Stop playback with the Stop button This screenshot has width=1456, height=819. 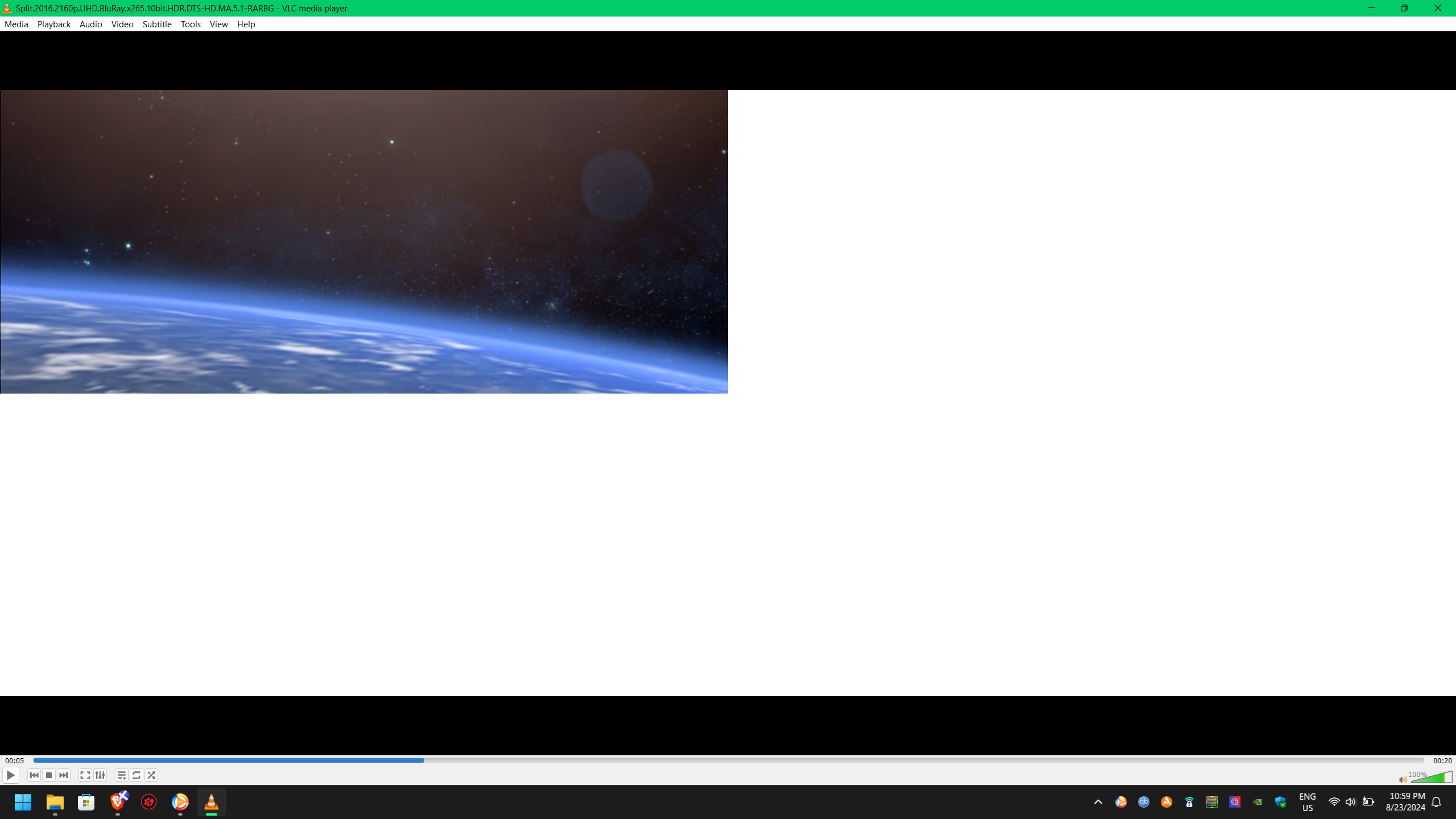pyautogui.click(x=49, y=775)
